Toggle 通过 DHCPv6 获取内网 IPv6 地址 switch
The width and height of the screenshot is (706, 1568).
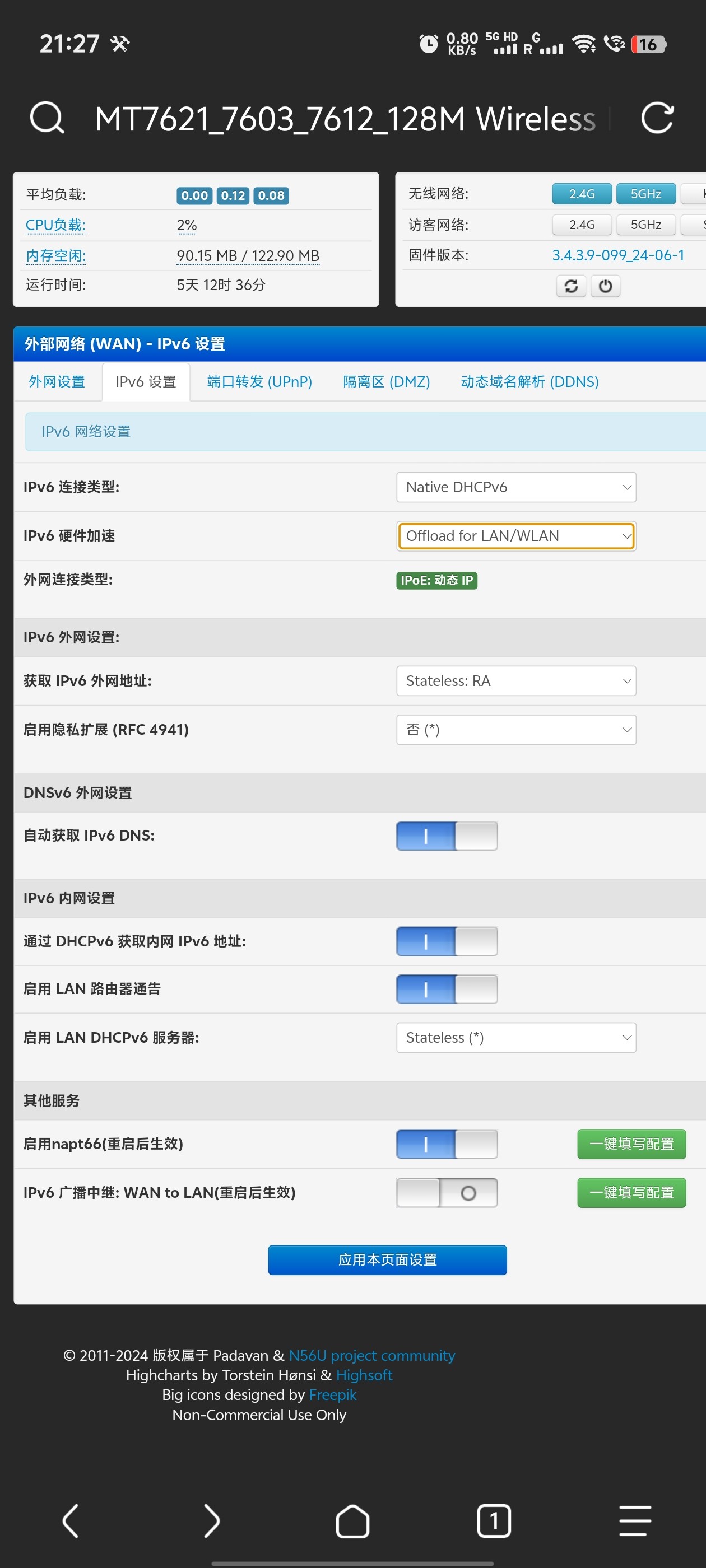click(x=447, y=941)
